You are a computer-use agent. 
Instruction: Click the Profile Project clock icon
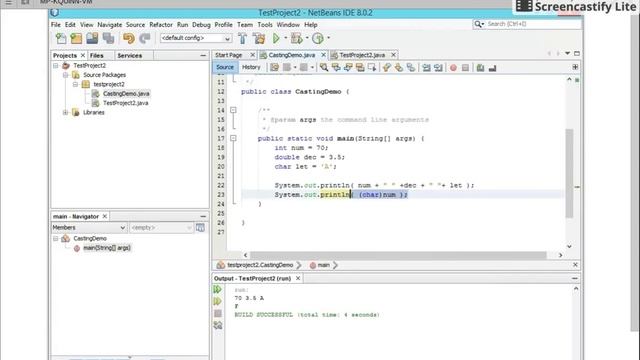(x=318, y=38)
